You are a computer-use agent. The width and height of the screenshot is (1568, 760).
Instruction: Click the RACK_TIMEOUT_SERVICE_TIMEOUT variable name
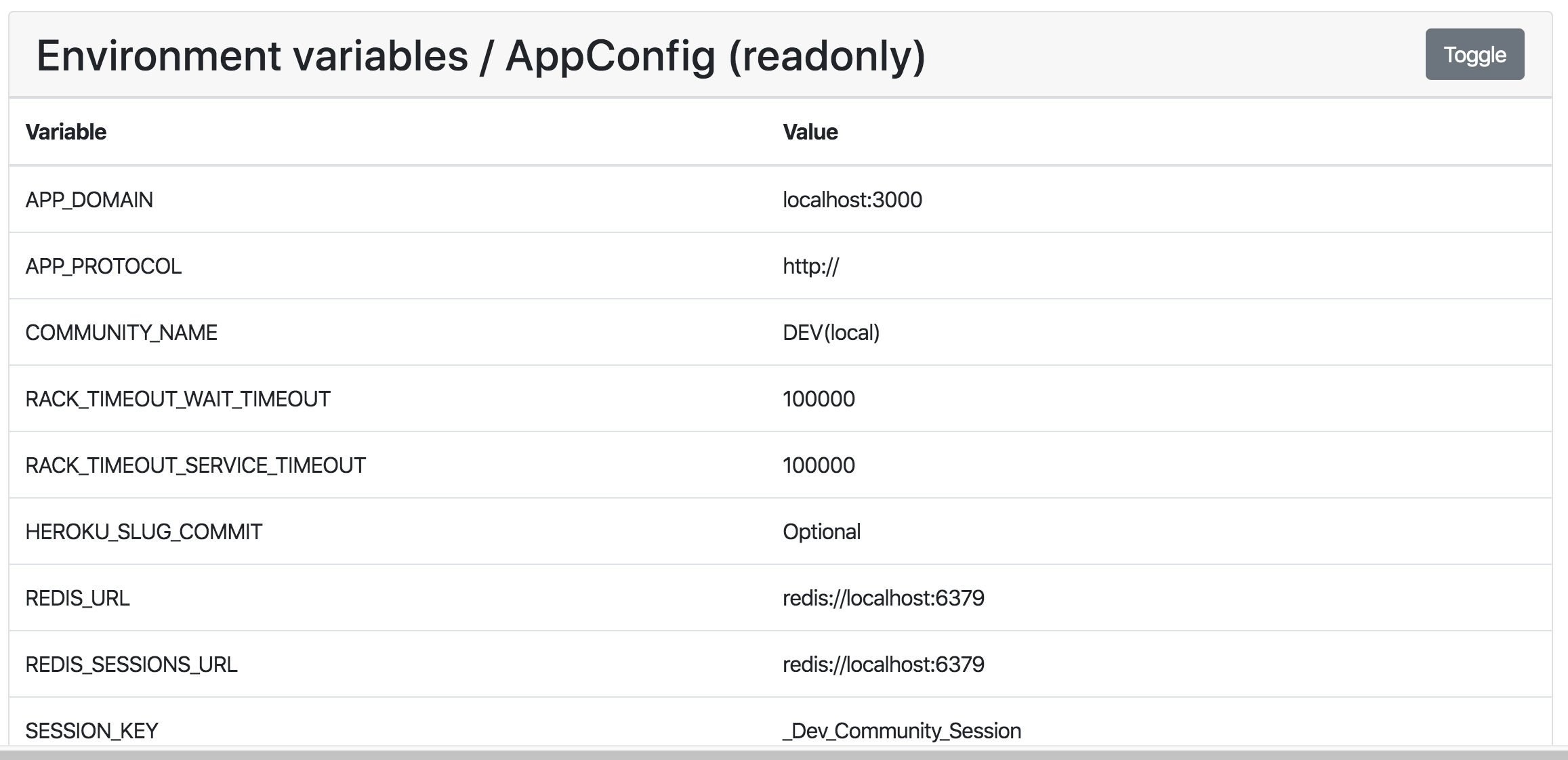pos(196,465)
